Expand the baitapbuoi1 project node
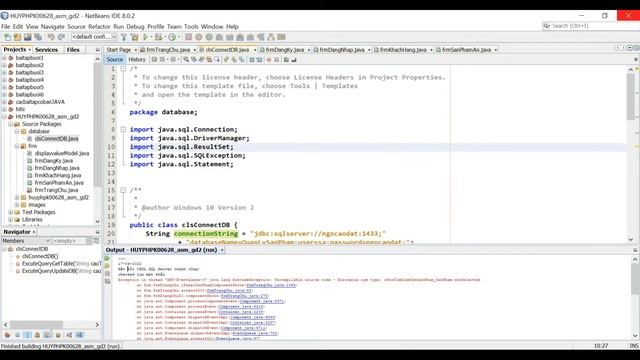Screen dimensions: 640x360 pos(4,58)
